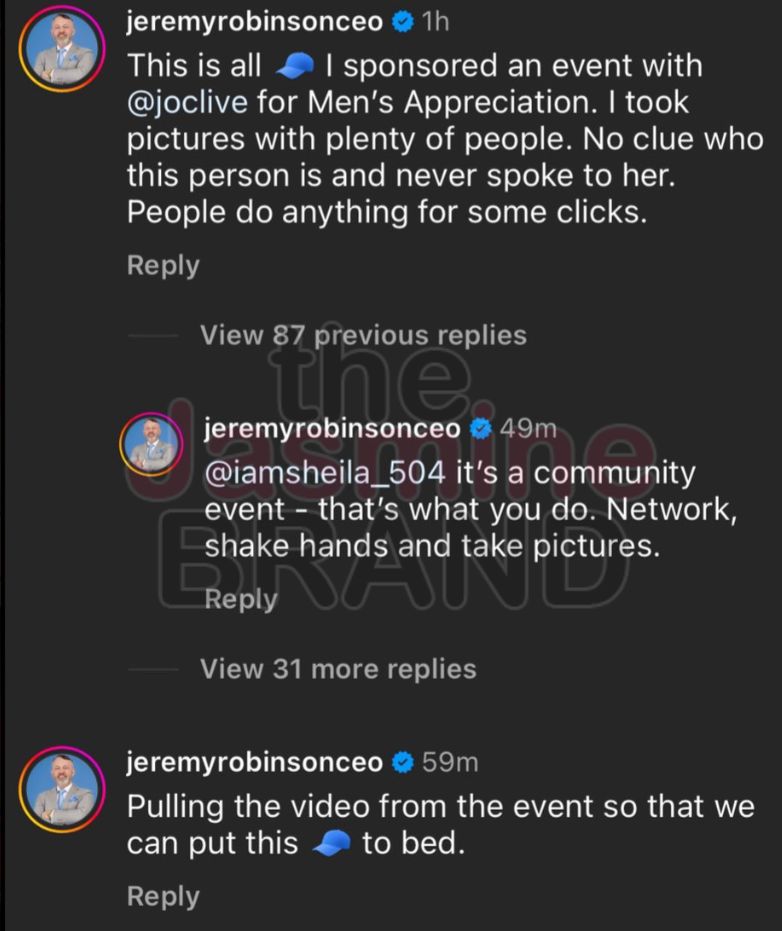The width and height of the screenshot is (782, 931).
Task: Open jeremyrobinsonceo username on the 59m comment
Action: coord(255,763)
